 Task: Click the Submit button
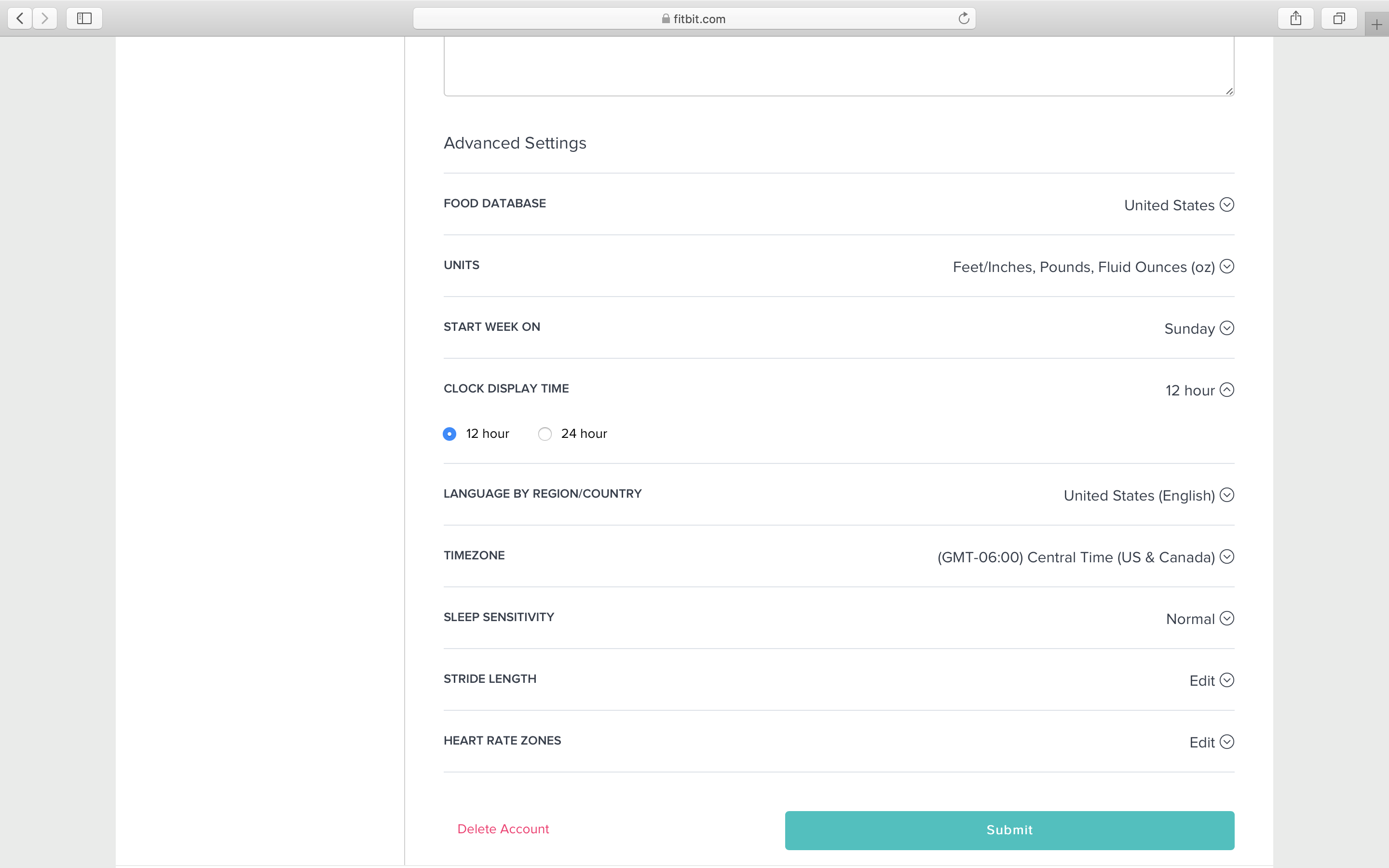pos(1009,829)
